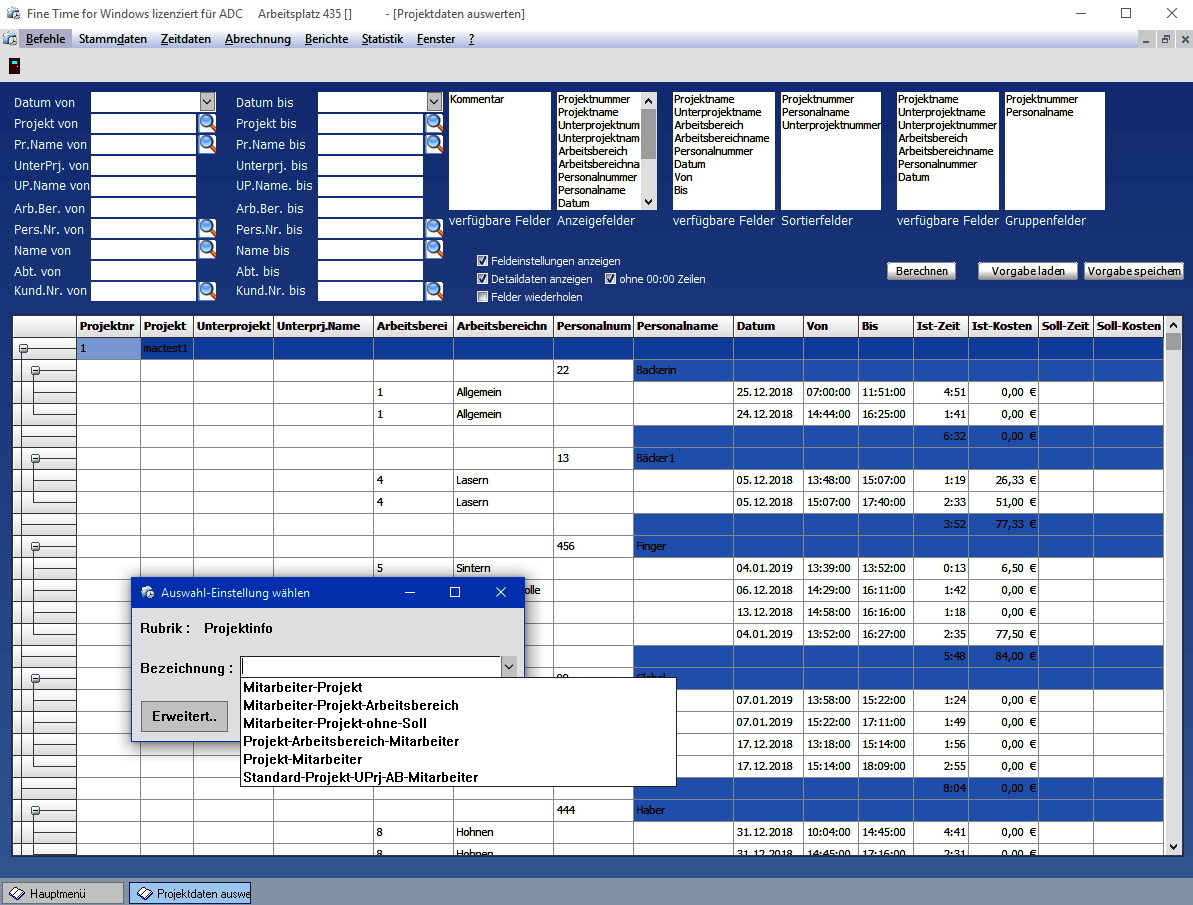
Task: Click scroll down arrow of data grid
Action: coord(1172,846)
